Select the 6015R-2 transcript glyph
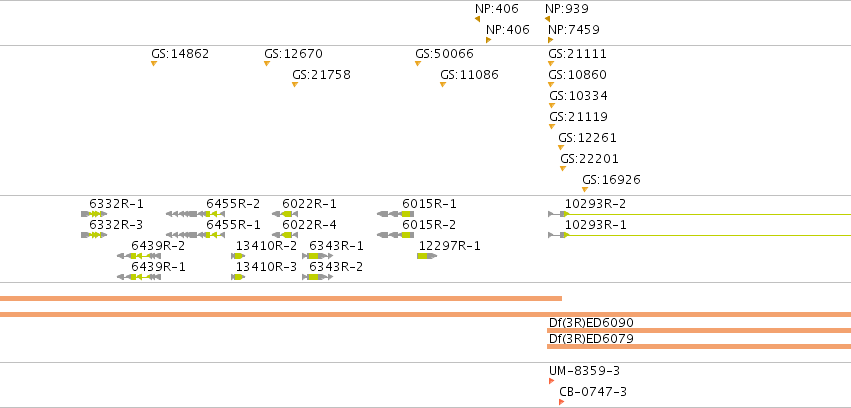The width and height of the screenshot is (851, 408). pos(396,235)
